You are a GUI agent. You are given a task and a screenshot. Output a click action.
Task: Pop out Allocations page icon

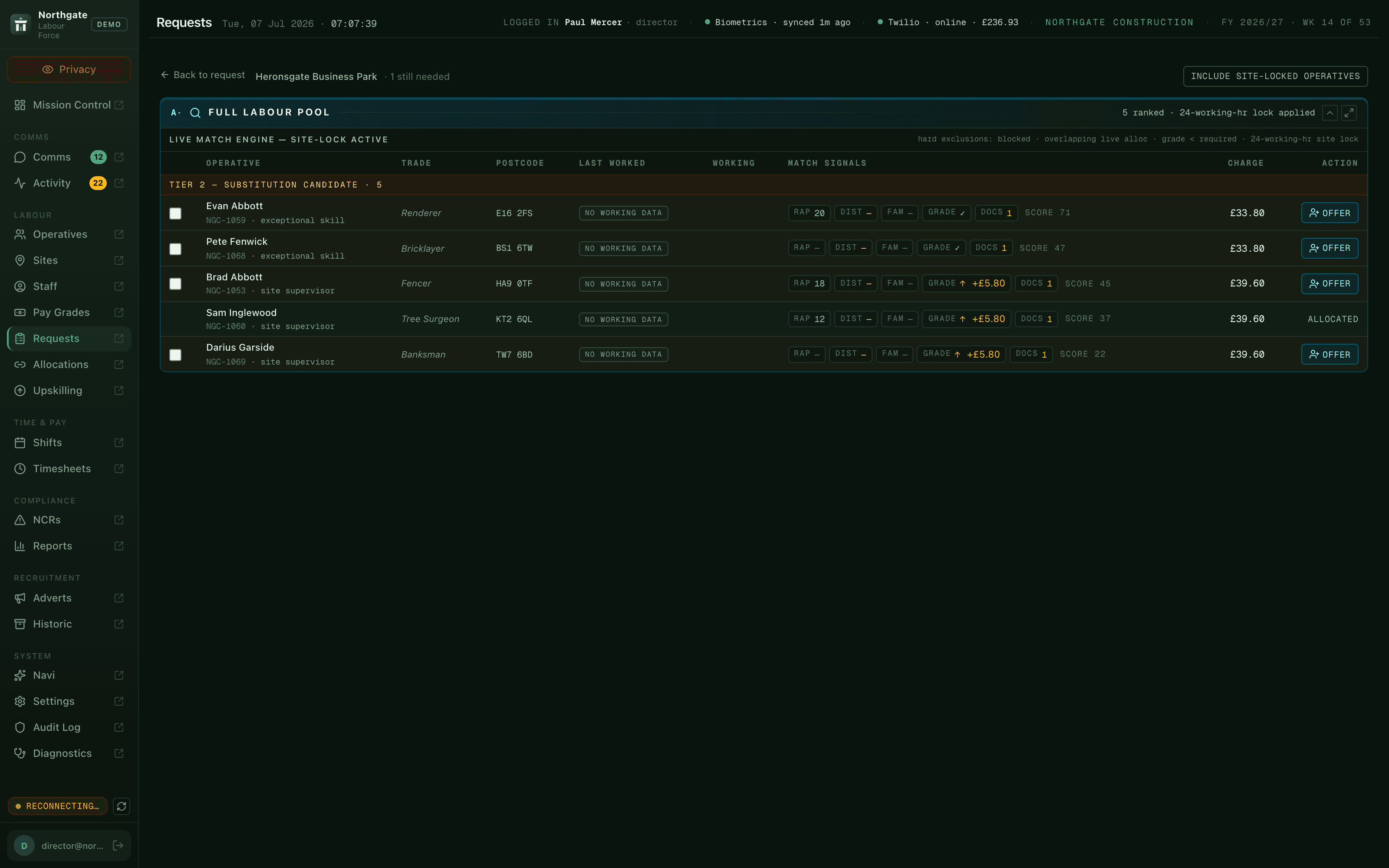pos(119,365)
